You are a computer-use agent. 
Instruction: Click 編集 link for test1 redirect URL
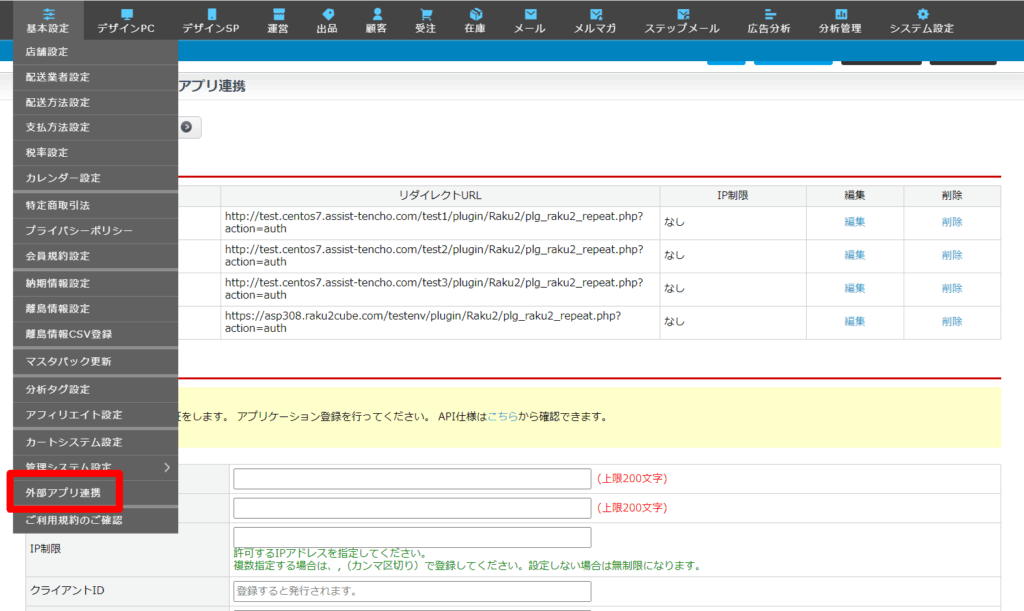click(x=854, y=222)
